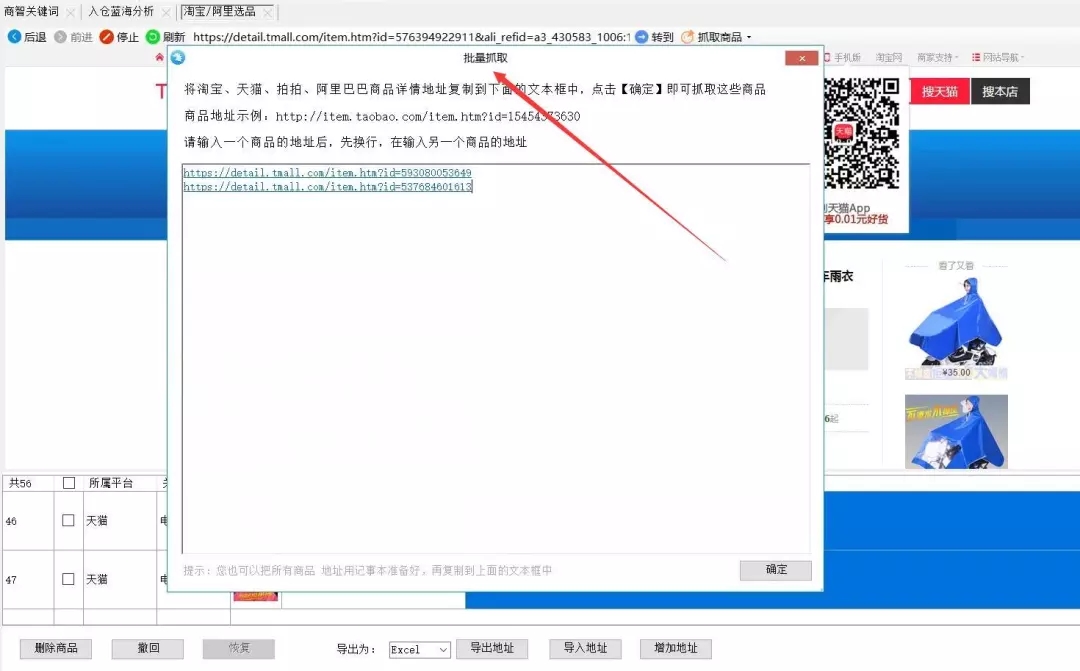The height and width of the screenshot is (671, 1080).
Task: Click the 搜本店 button
Action: [1000, 92]
